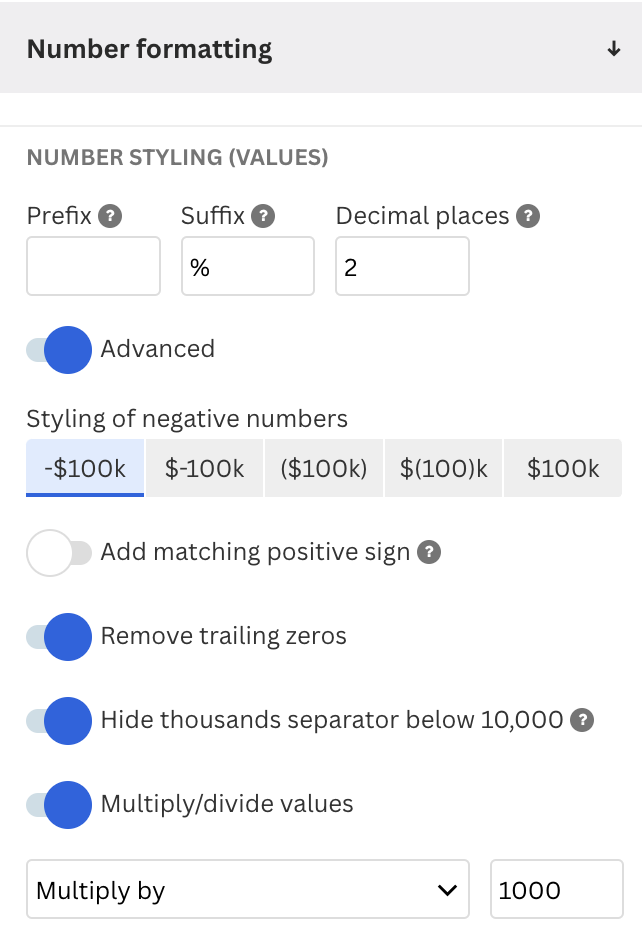Open the Decimal places help icon

tap(528, 216)
